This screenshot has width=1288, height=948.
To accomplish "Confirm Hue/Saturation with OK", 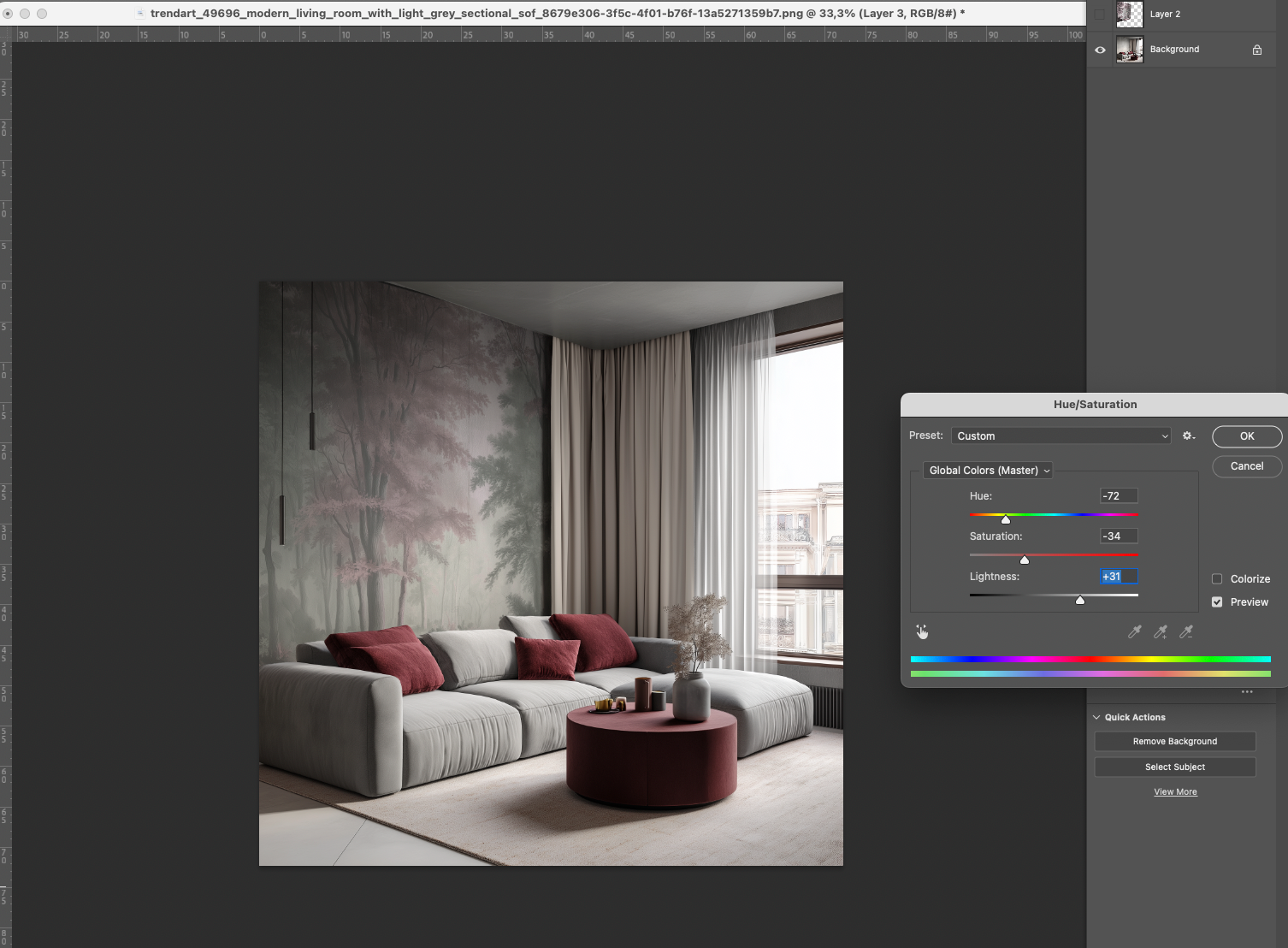I will pyautogui.click(x=1247, y=436).
